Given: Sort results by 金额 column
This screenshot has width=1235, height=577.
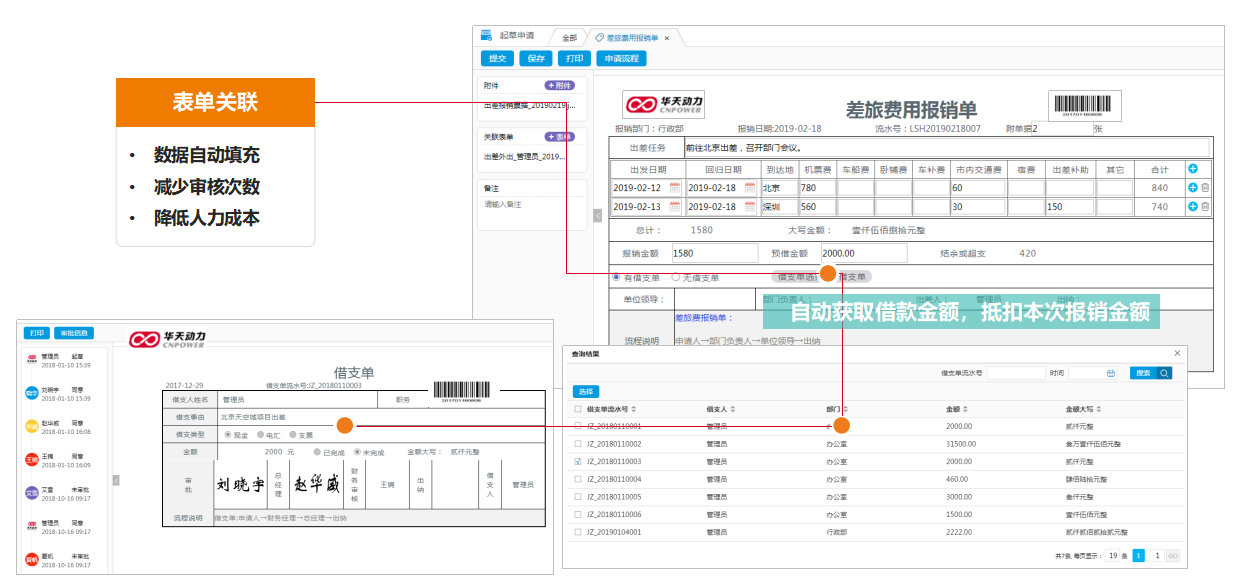Looking at the screenshot, I should (966, 409).
